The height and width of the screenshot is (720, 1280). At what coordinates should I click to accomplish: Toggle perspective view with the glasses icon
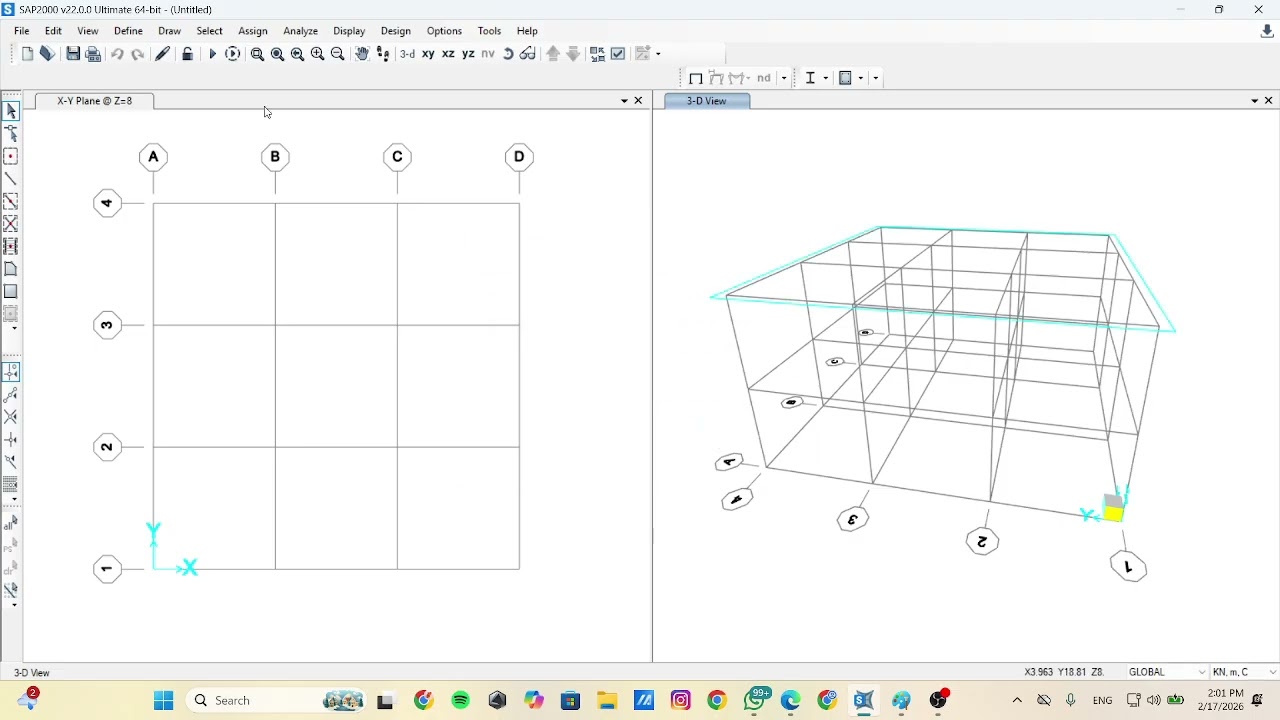(x=528, y=54)
